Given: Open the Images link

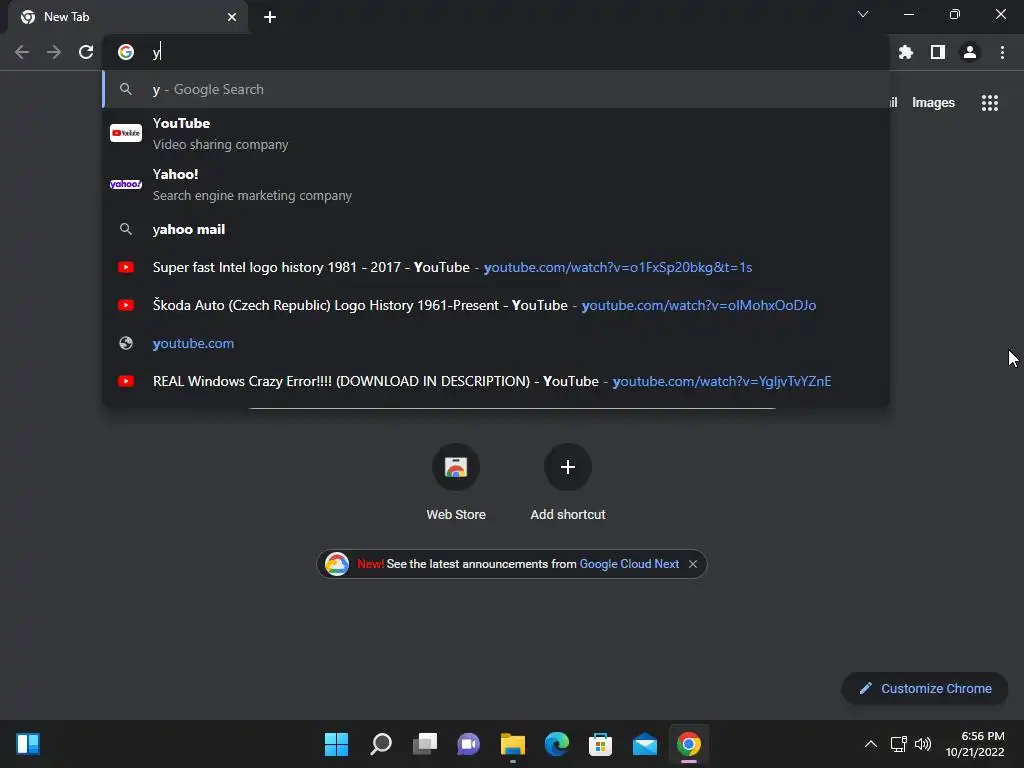Looking at the screenshot, I should [x=933, y=103].
